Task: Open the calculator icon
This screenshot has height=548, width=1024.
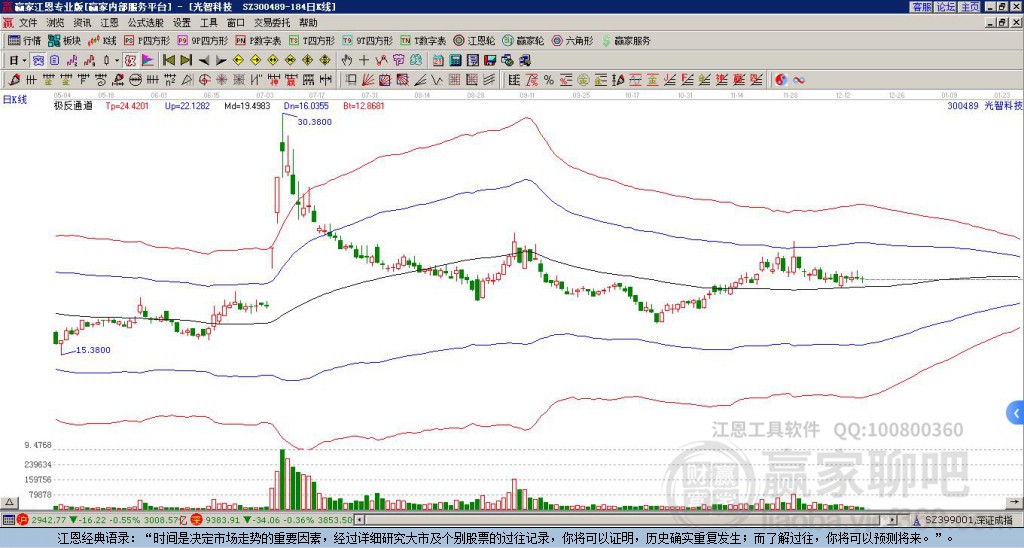Action: pos(456,61)
